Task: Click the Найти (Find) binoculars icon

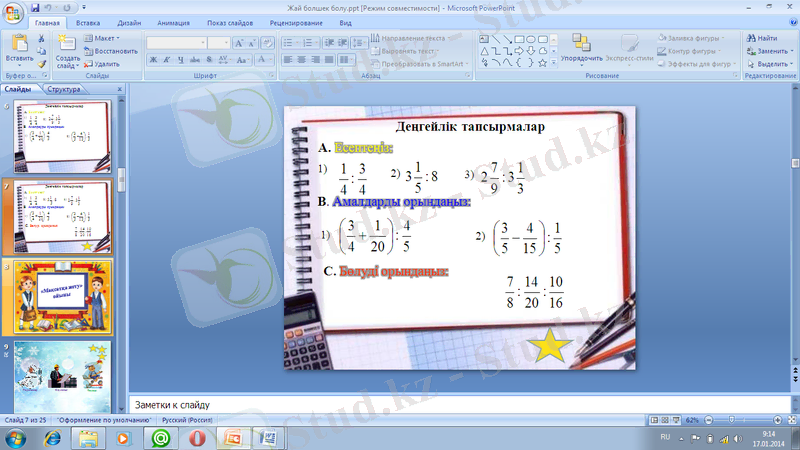Action: click(750, 38)
